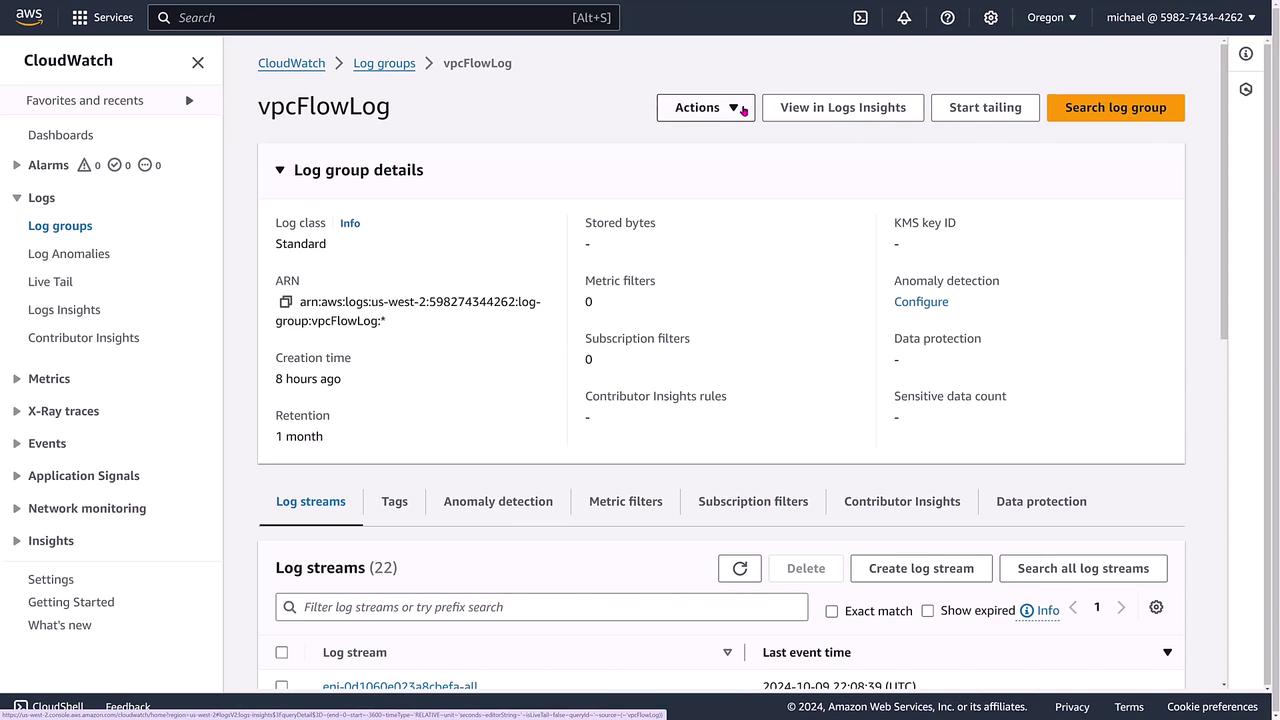
Task: Open the Configure anomaly detection link
Action: pos(921,301)
